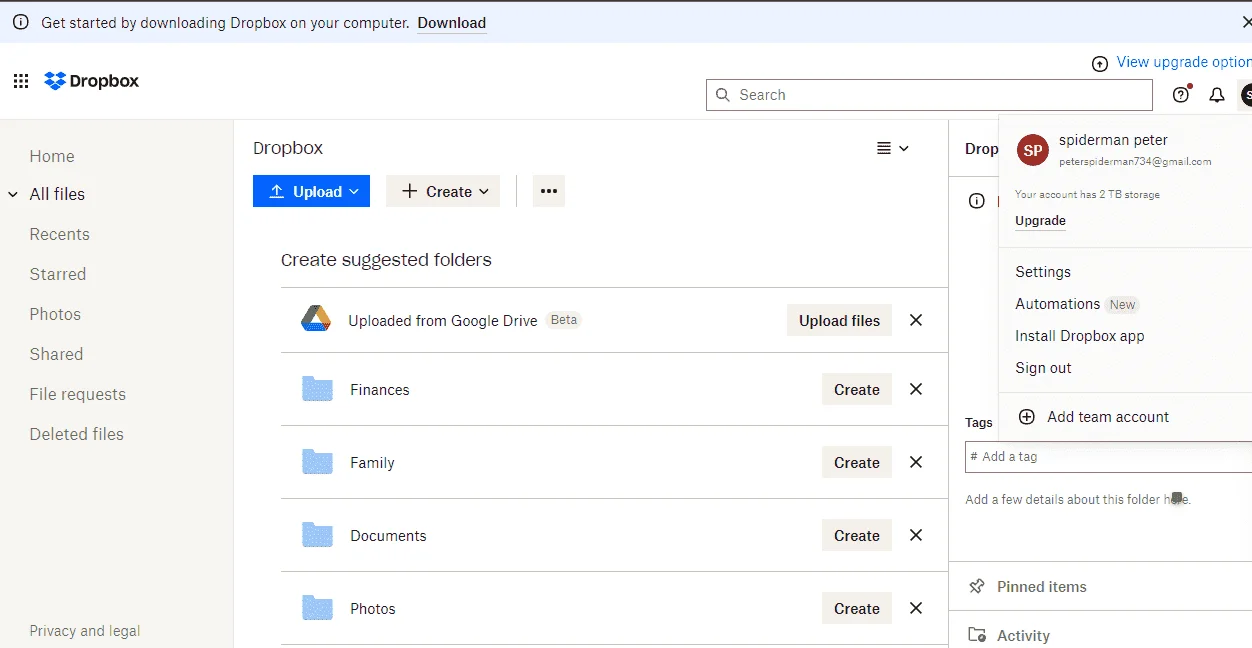Open the help question mark icon
This screenshot has height=648, width=1252.
(1181, 95)
